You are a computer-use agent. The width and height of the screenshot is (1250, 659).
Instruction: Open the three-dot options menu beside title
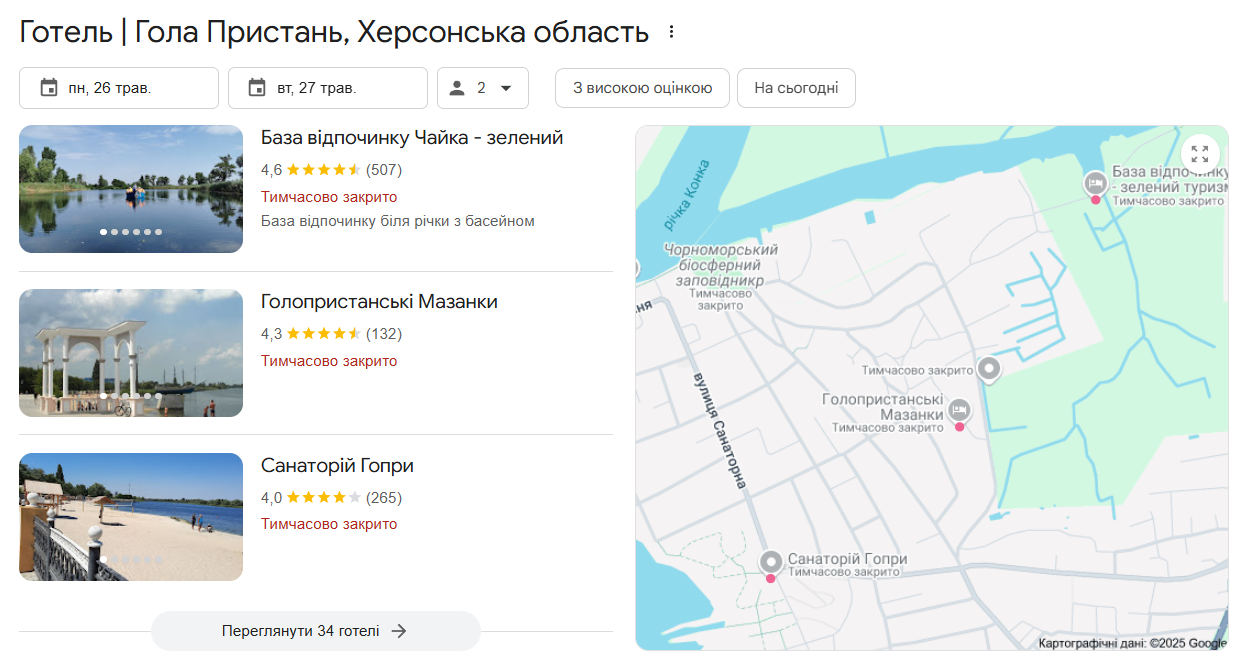[x=671, y=32]
